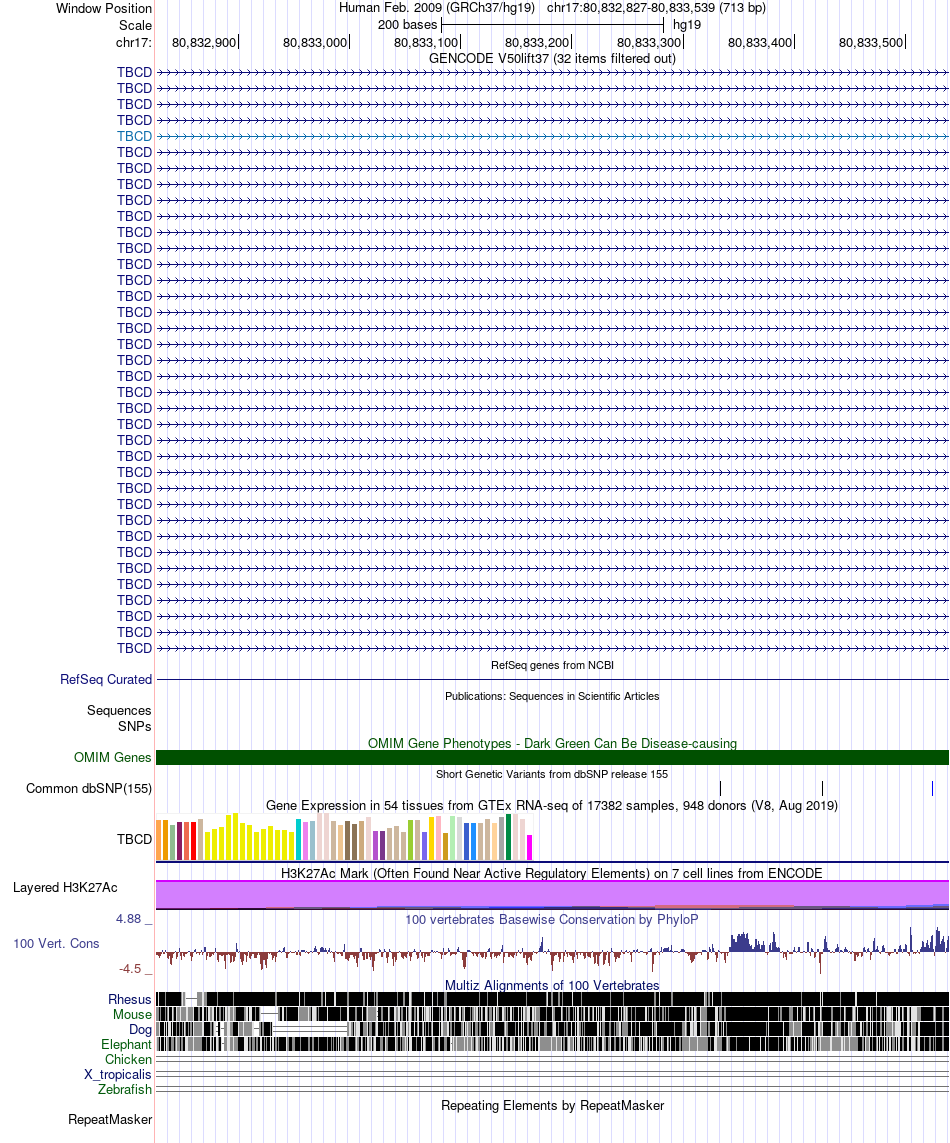Click the 'Human Feb. 2009 (GRCh37/hg19)' text
Image resolution: width=950 pixels, height=1143 pixels.
[x=437, y=8]
